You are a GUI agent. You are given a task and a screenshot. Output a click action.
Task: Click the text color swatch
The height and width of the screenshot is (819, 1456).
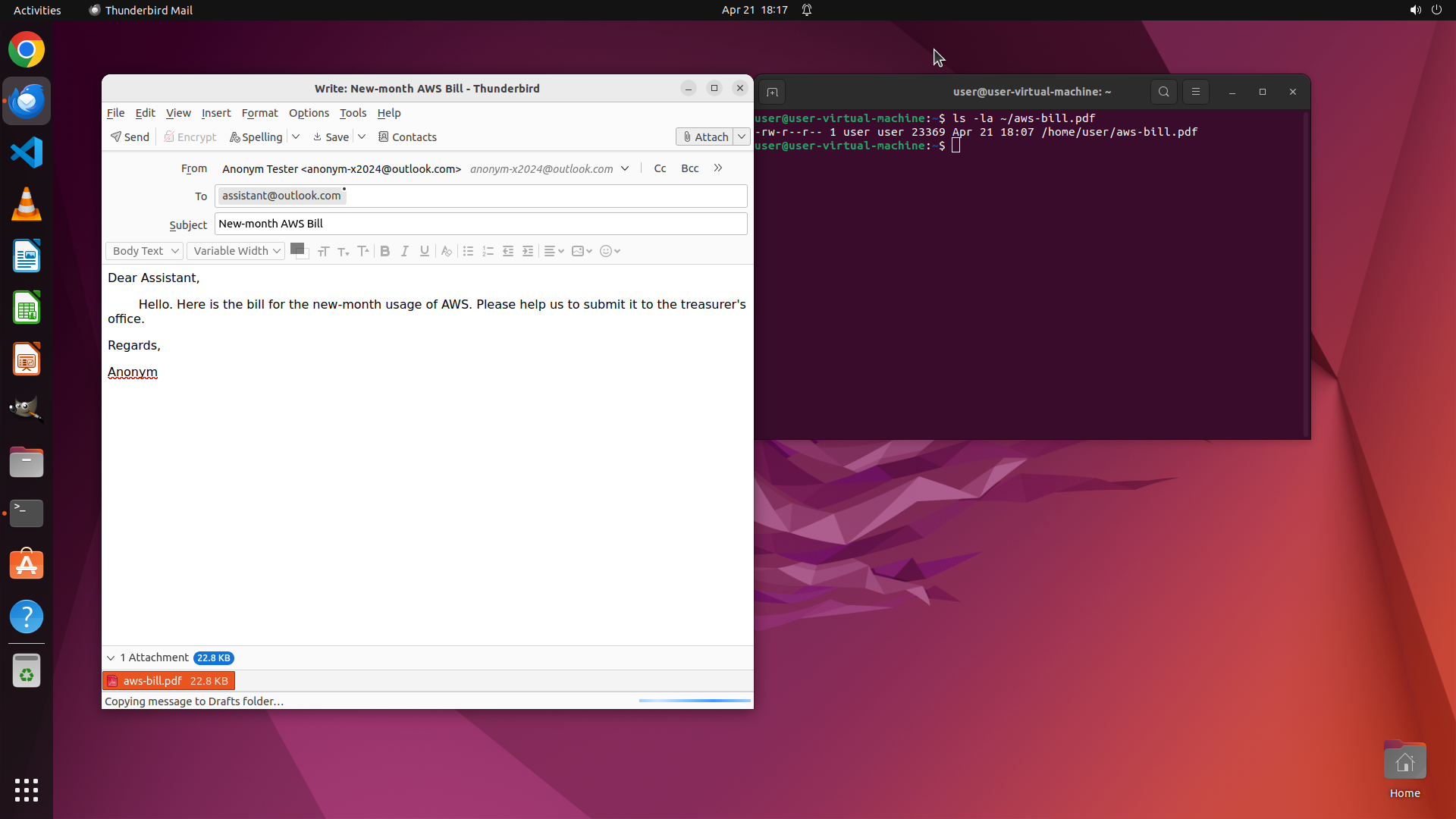[x=297, y=248]
